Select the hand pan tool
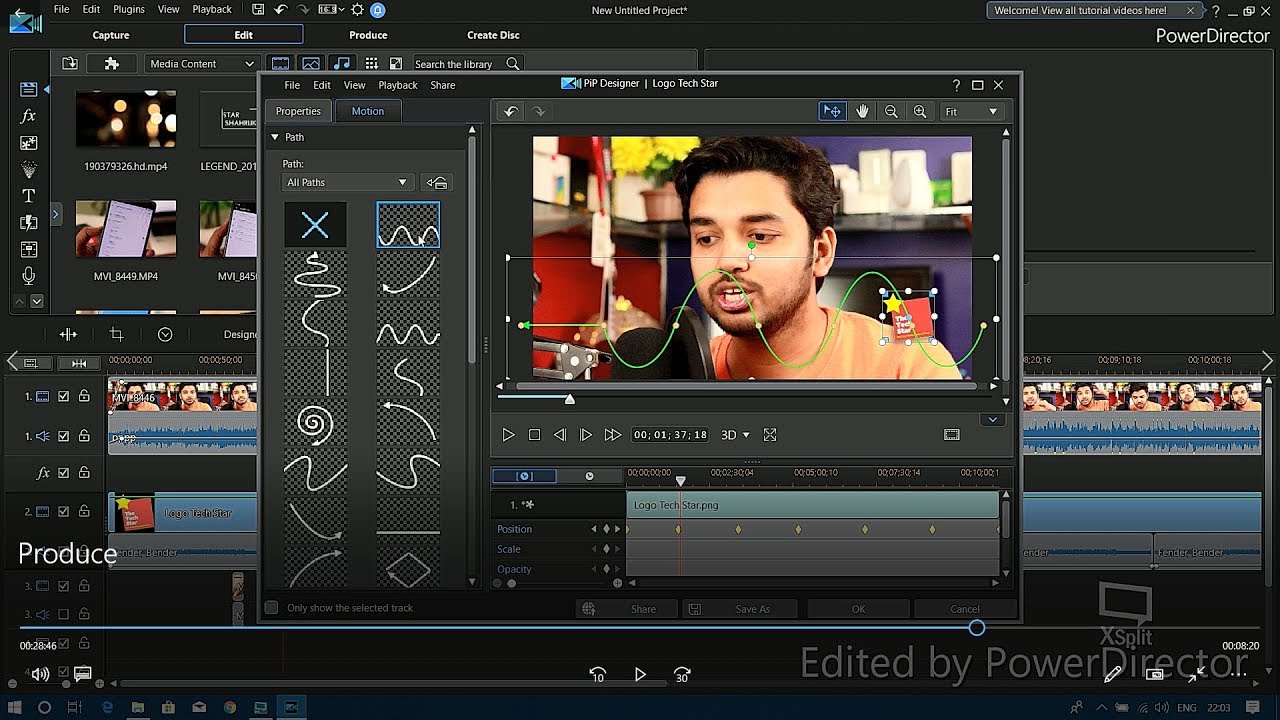 tap(862, 112)
